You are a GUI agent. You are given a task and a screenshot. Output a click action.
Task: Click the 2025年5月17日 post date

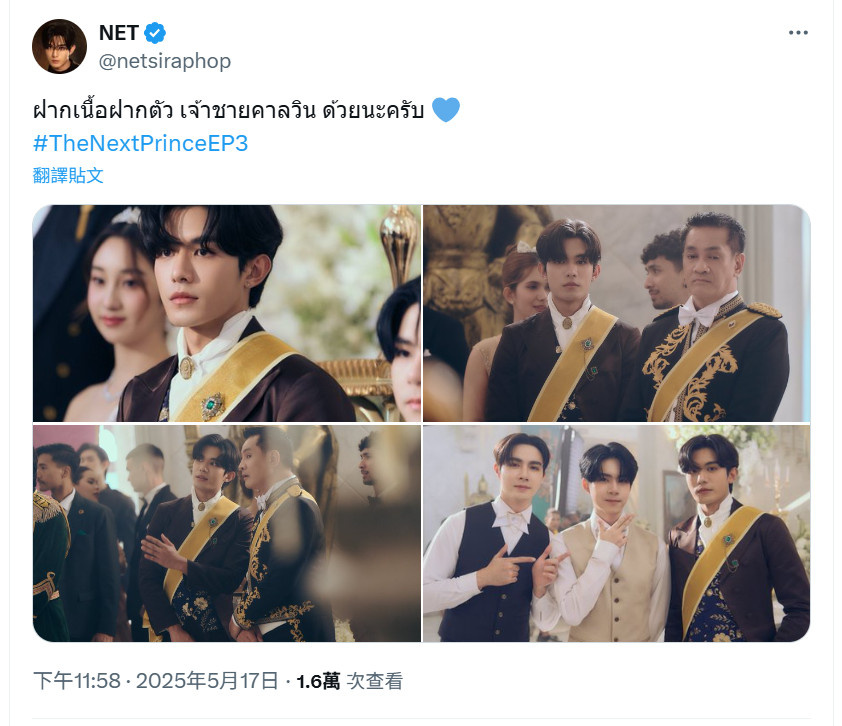pyautogui.click(x=207, y=681)
